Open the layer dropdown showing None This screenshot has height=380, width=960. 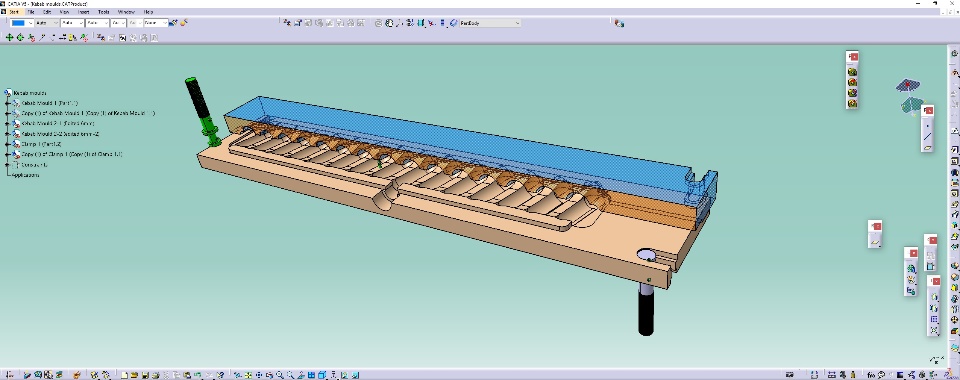pos(156,23)
